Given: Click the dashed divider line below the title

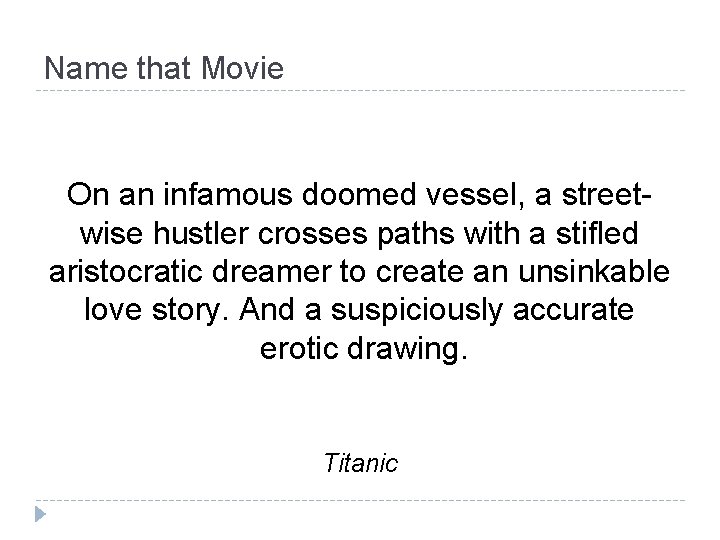Looking at the screenshot, I should 360,92.
